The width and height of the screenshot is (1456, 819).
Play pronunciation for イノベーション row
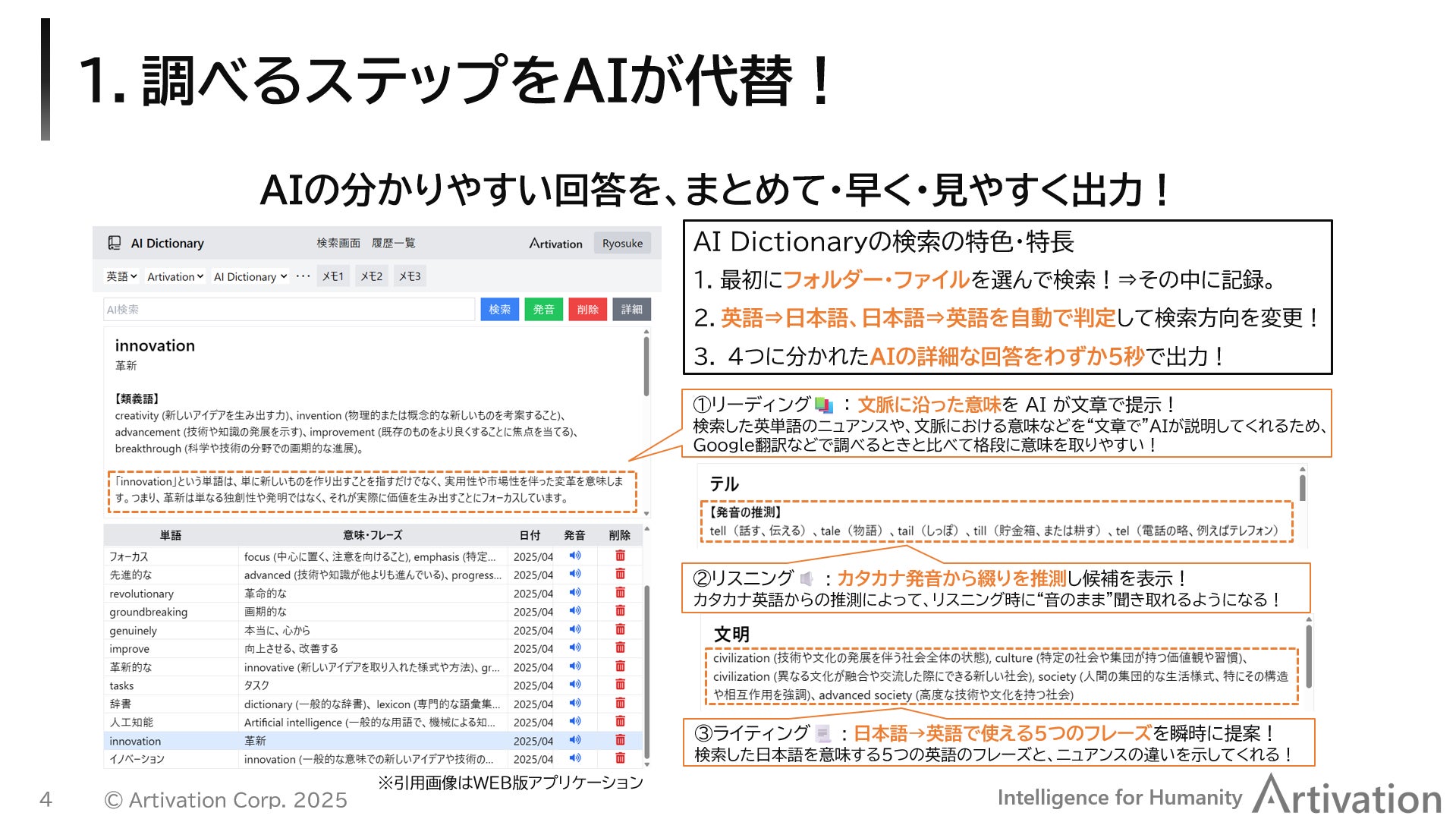(x=575, y=758)
